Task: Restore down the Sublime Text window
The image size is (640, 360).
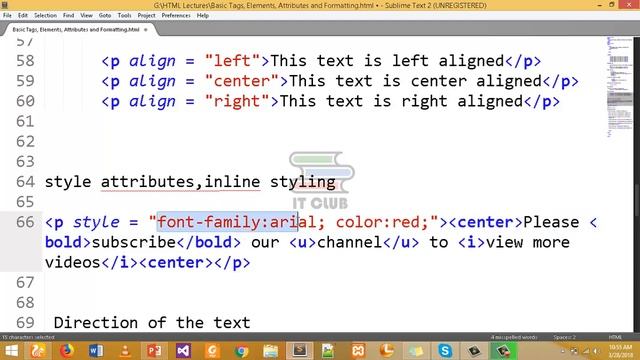Action: pos(612,5)
